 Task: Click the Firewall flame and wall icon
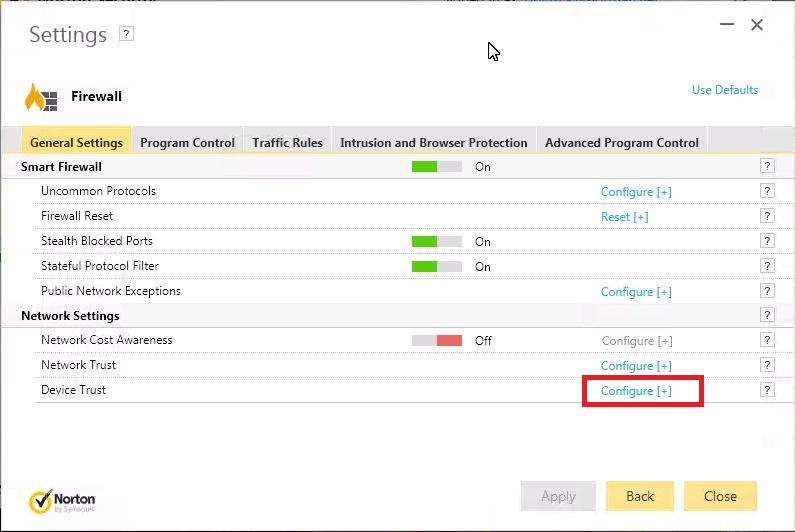[x=42, y=97]
